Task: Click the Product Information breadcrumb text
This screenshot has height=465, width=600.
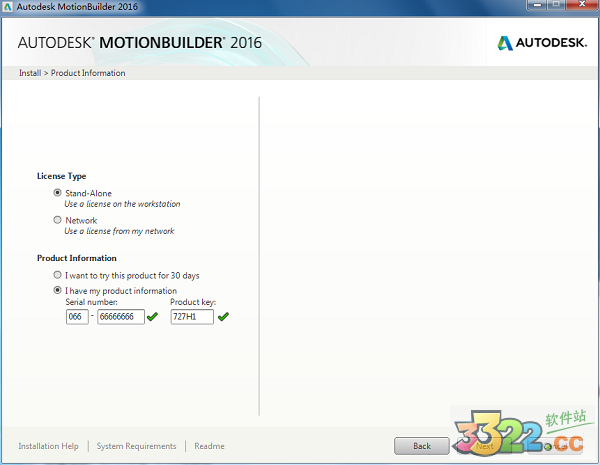Action: (x=88, y=73)
